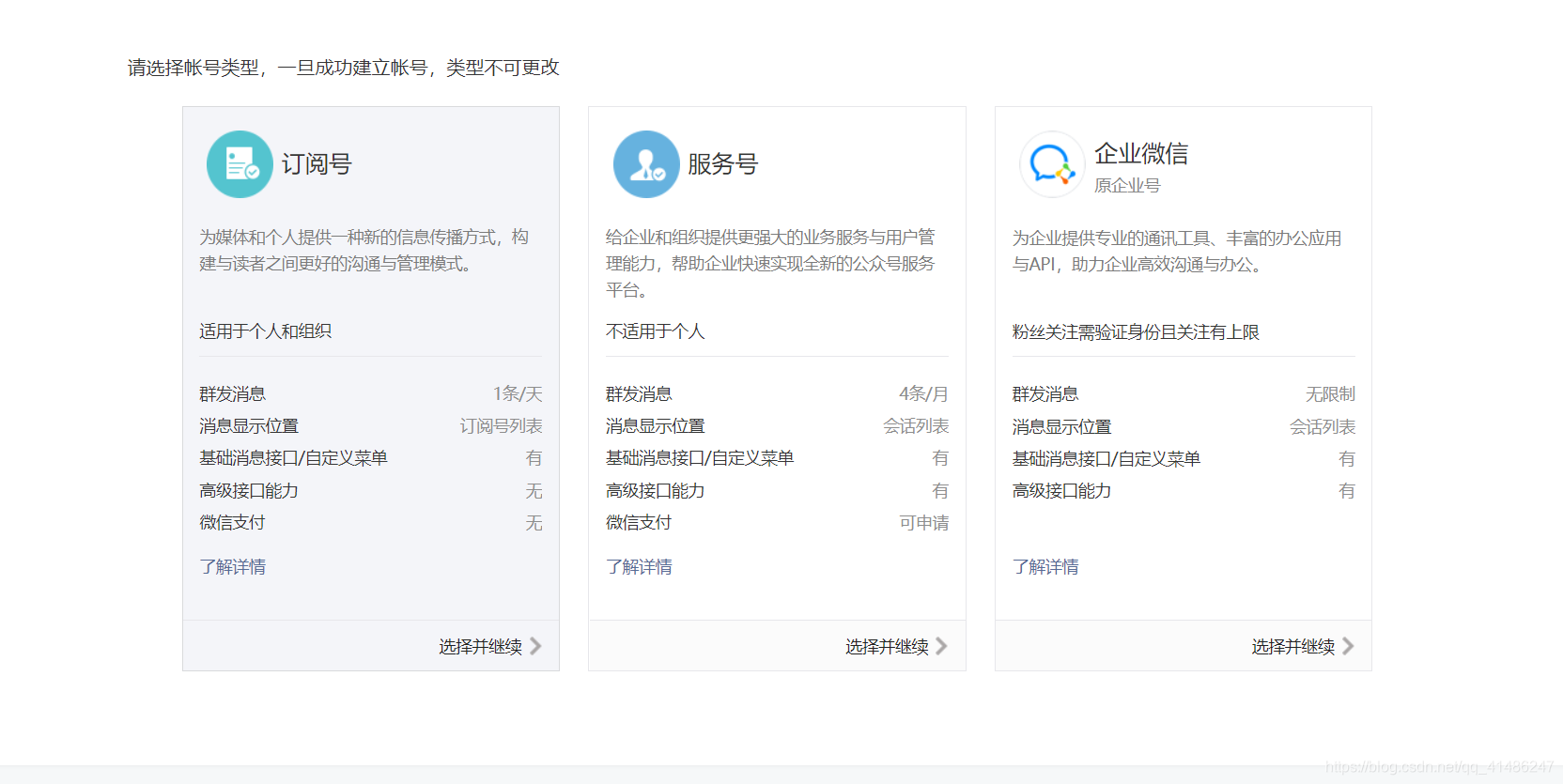The height and width of the screenshot is (784, 1563).
Task: Click the 原企业号 subtitle
Action: [1127, 186]
